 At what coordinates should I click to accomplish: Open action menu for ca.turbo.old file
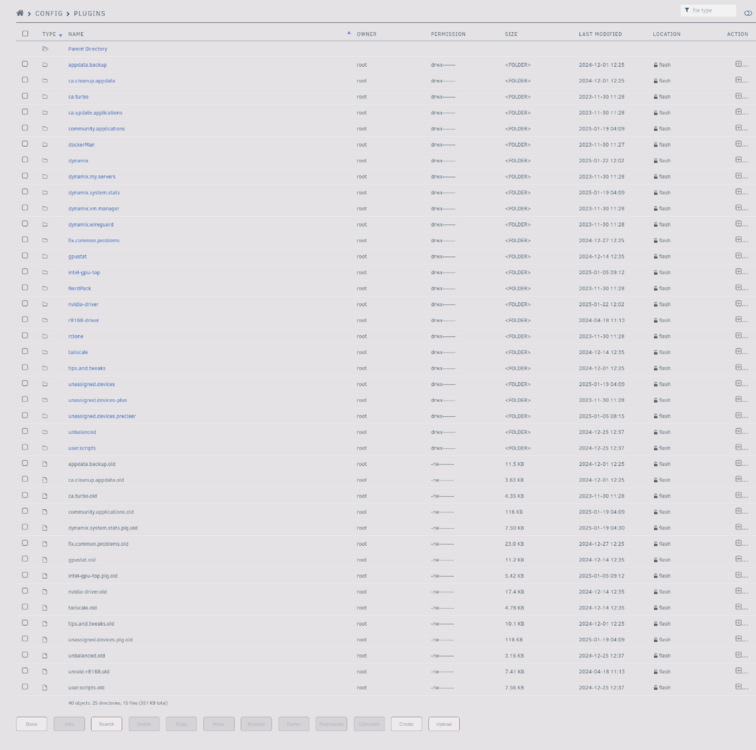point(741,496)
